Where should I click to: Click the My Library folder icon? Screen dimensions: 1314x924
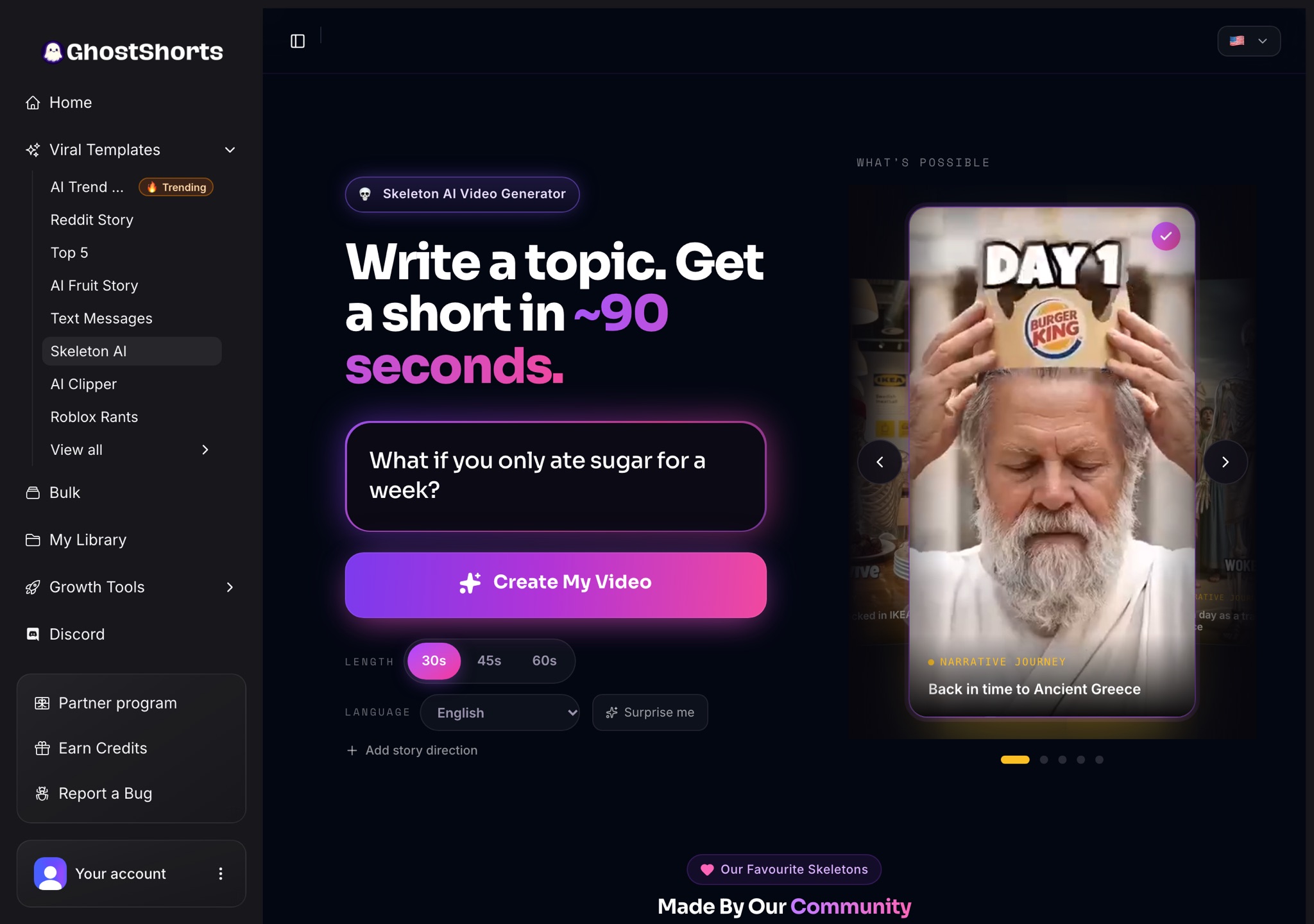[x=33, y=540]
